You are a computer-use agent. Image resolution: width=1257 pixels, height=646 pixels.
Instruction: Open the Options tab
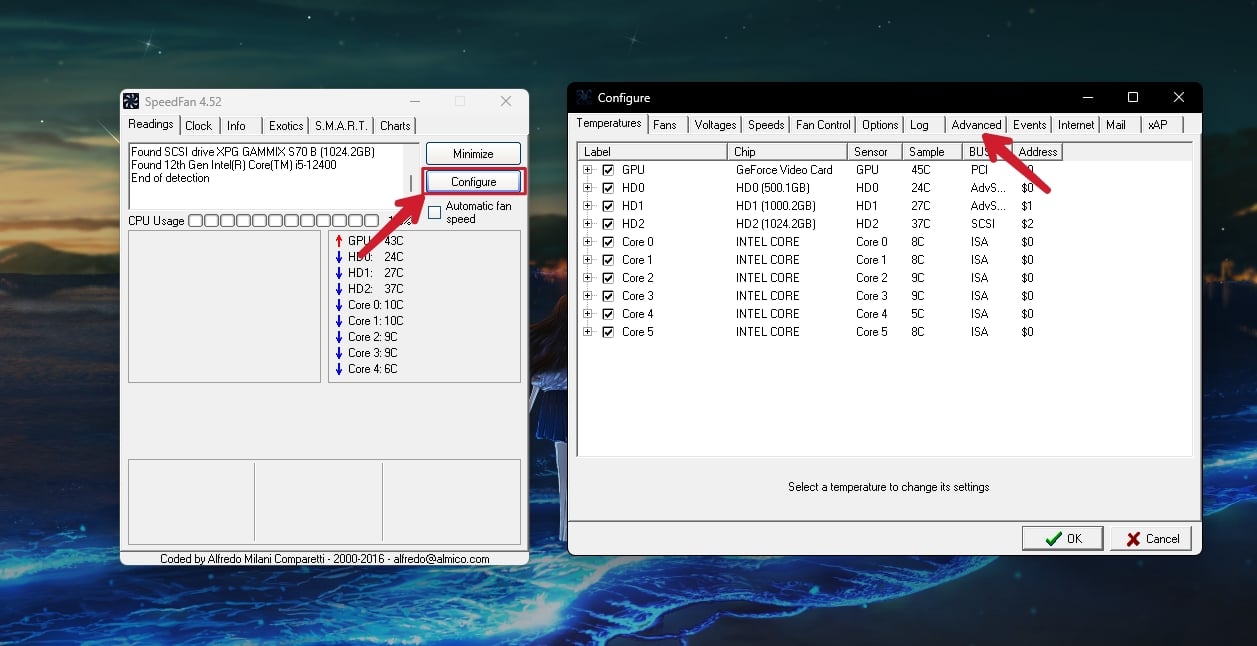pos(880,125)
